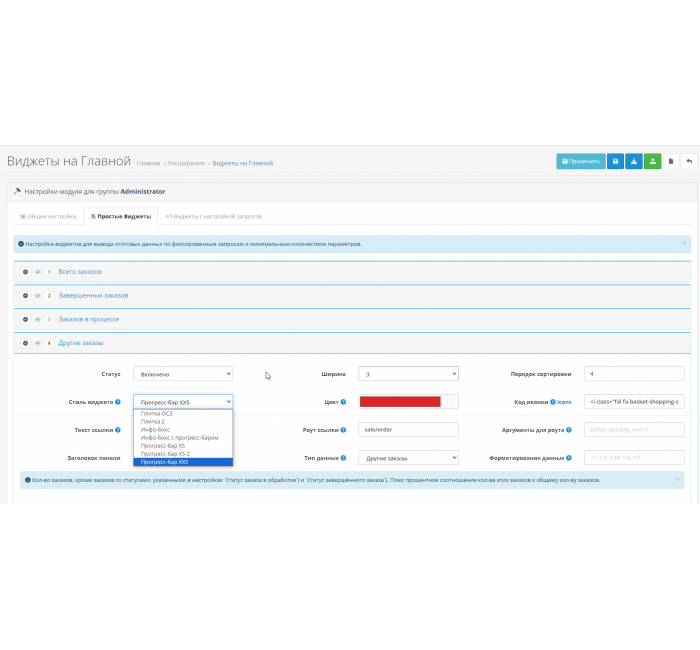
Task: Click help icon next to Код иконки
Action: pyautogui.click(x=553, y=402)
